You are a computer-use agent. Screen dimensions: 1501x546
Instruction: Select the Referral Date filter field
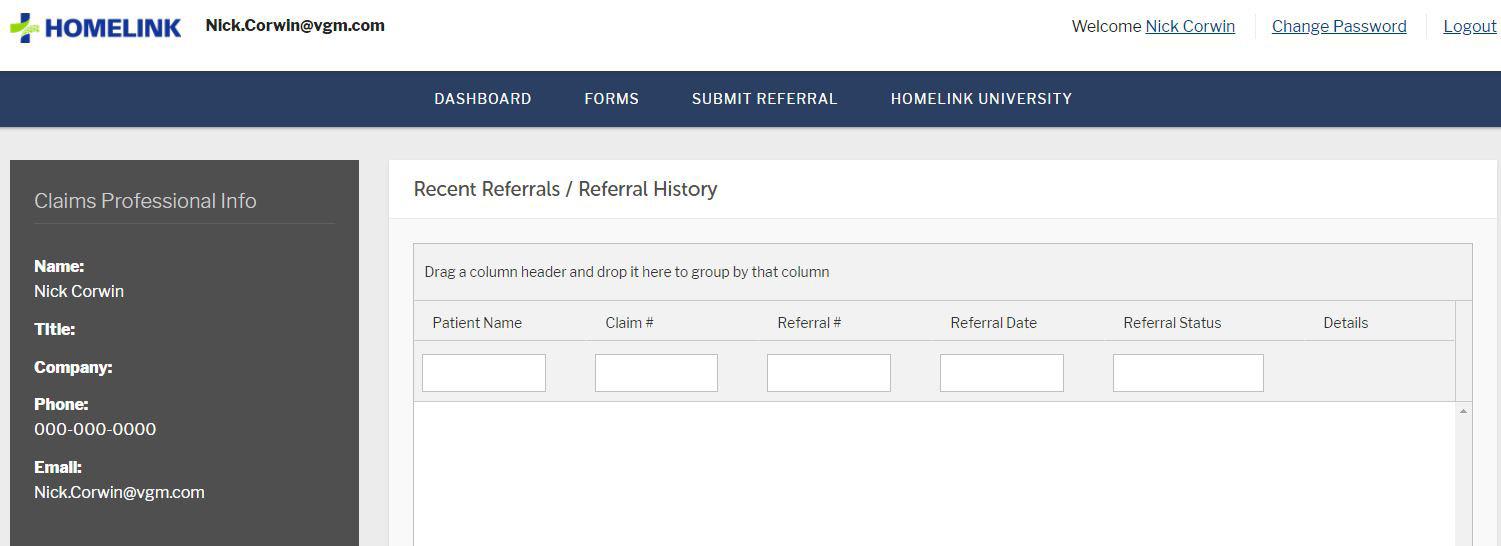click(1001, 373)
